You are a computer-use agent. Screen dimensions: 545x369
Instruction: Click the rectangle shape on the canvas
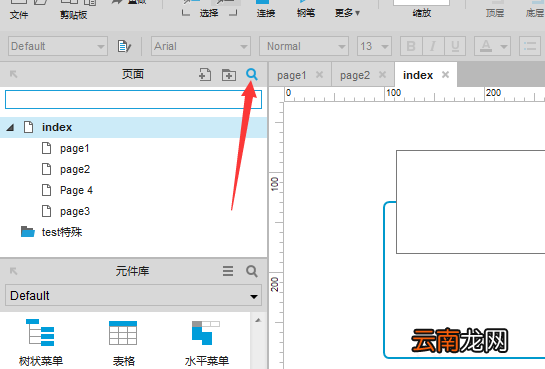pos(471,202)
